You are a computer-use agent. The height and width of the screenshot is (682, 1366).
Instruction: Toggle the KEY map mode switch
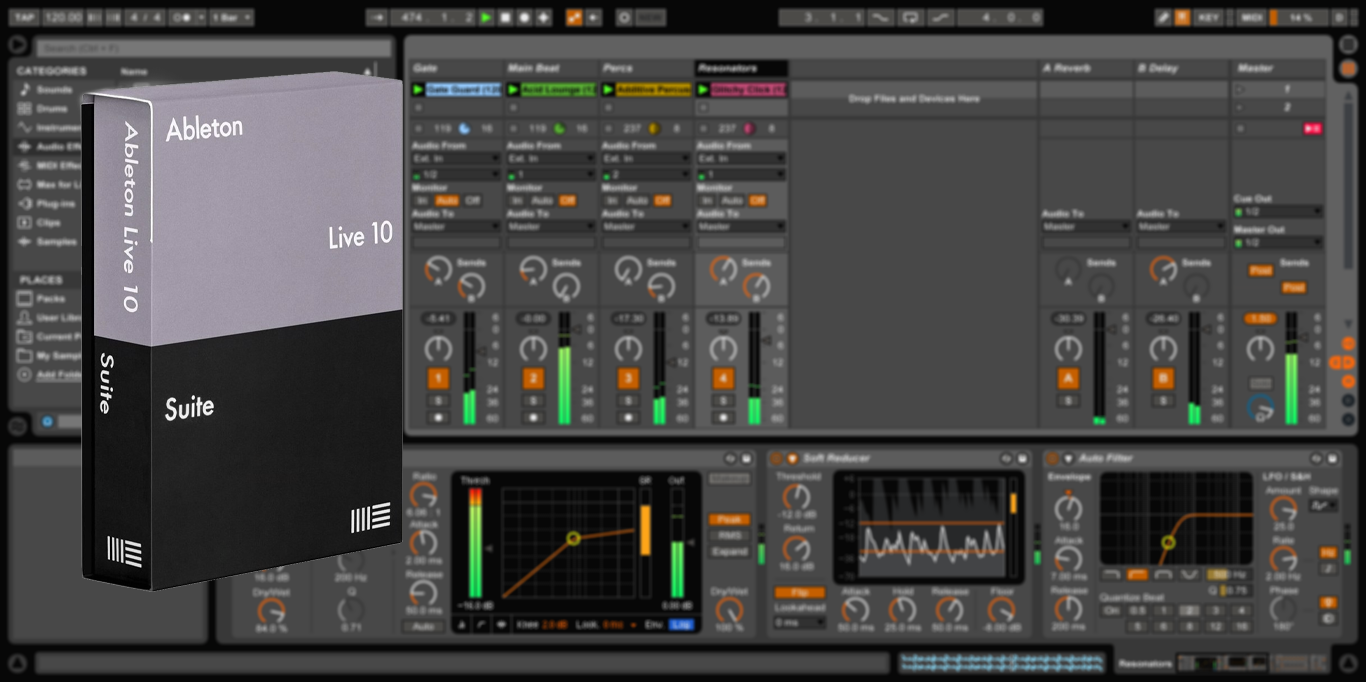click(x=1209, y=17)
